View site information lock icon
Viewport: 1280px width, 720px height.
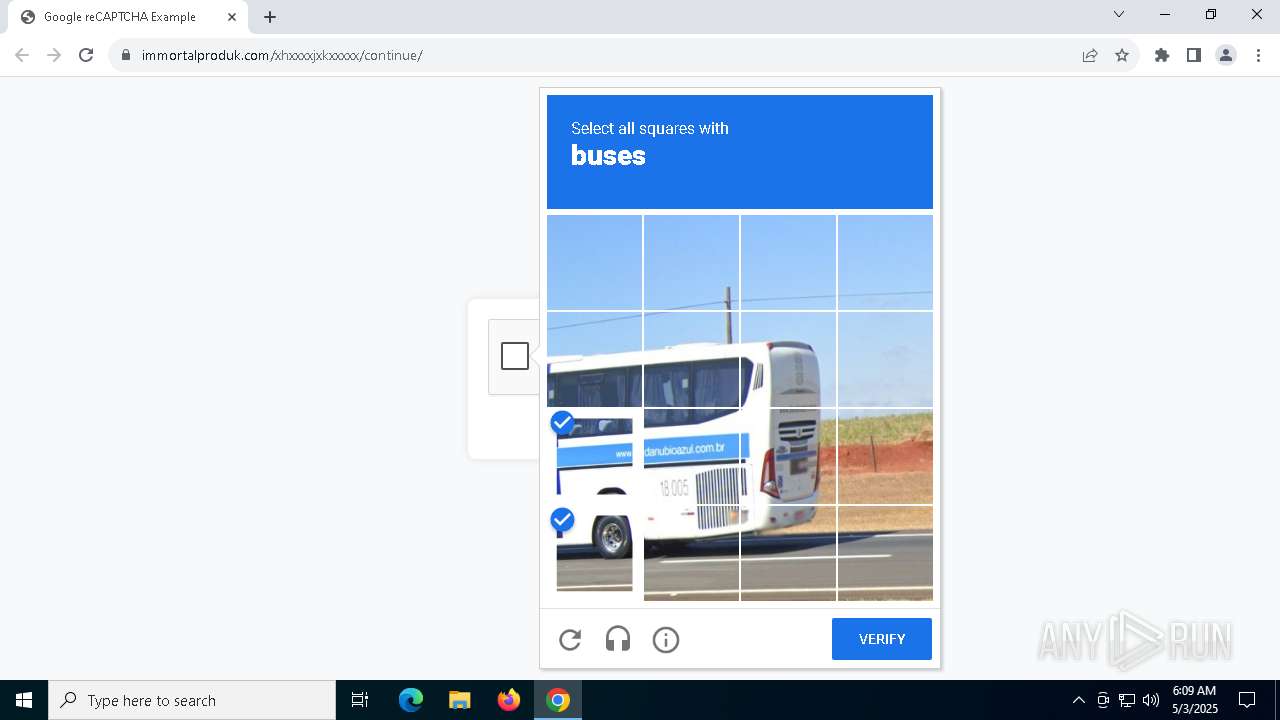click(x=126, y=55)
